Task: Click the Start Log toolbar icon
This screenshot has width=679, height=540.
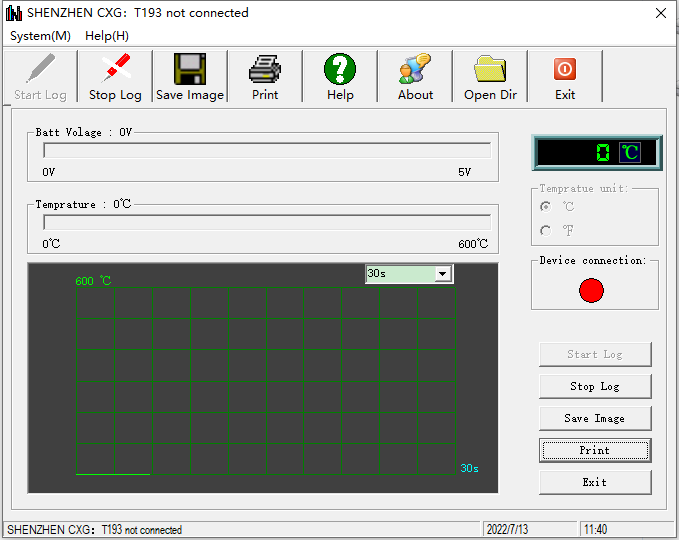Action: point(40,68)
